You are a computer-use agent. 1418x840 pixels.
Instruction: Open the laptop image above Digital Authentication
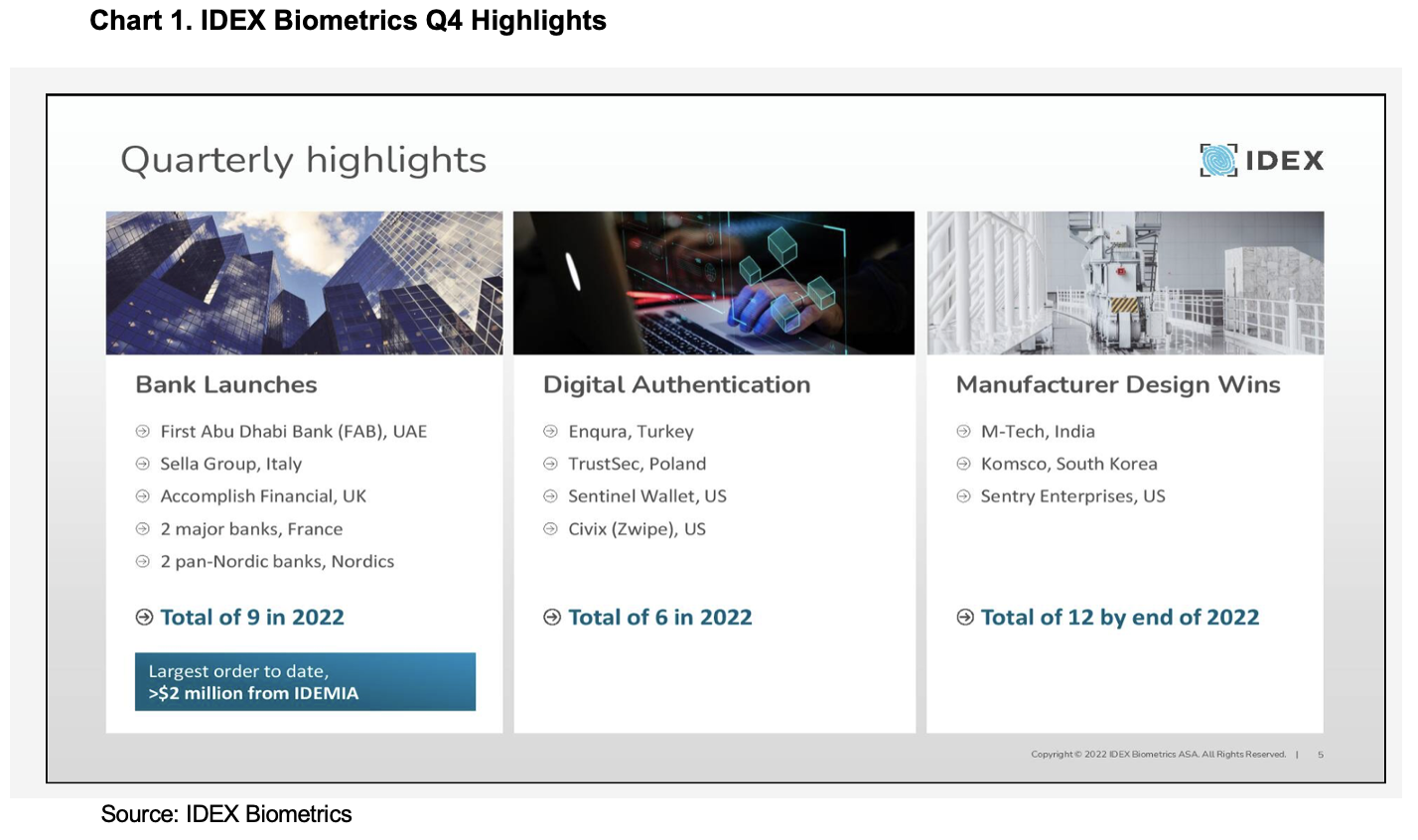[713, 283]
